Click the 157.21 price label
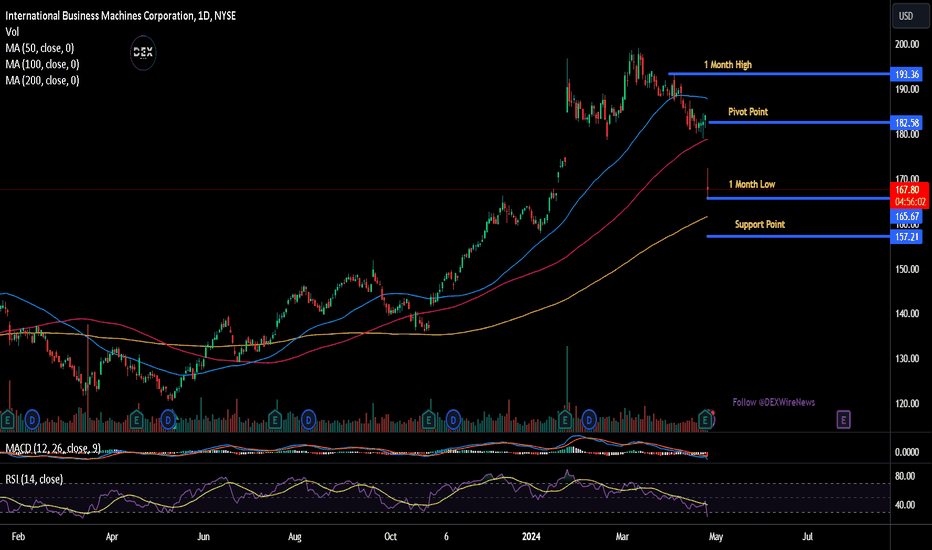The image size is (932, 550). [x=908, y=237]
